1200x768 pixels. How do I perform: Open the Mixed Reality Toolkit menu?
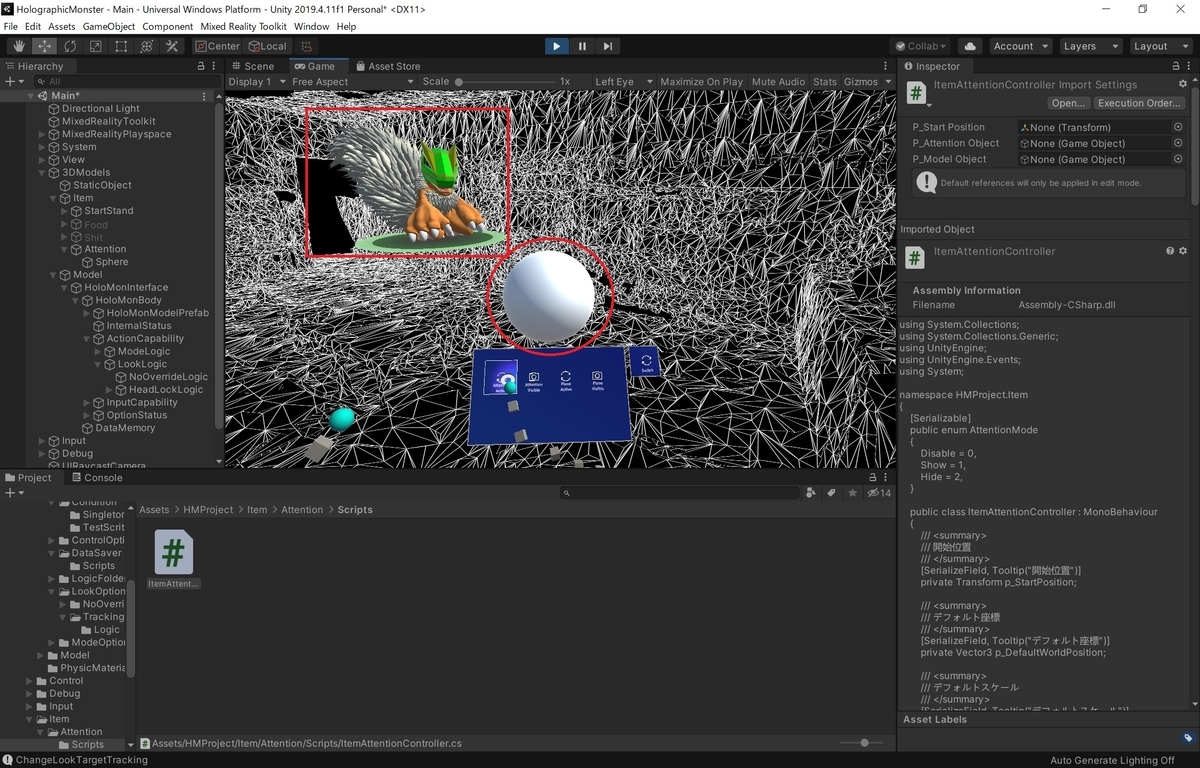[243, 26]
